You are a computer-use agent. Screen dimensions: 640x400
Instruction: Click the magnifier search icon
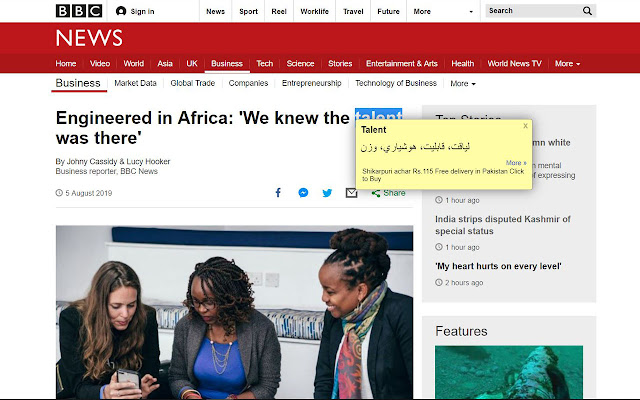[587, 11]
